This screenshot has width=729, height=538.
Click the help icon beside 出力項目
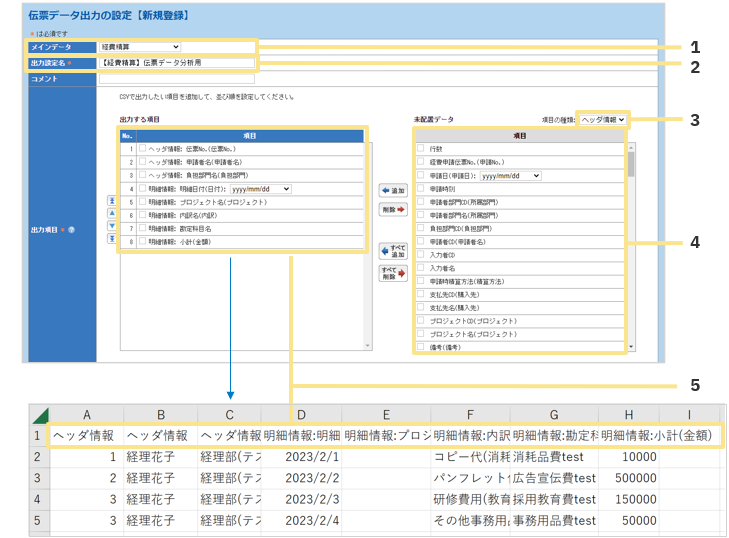[x=71, y=229]
